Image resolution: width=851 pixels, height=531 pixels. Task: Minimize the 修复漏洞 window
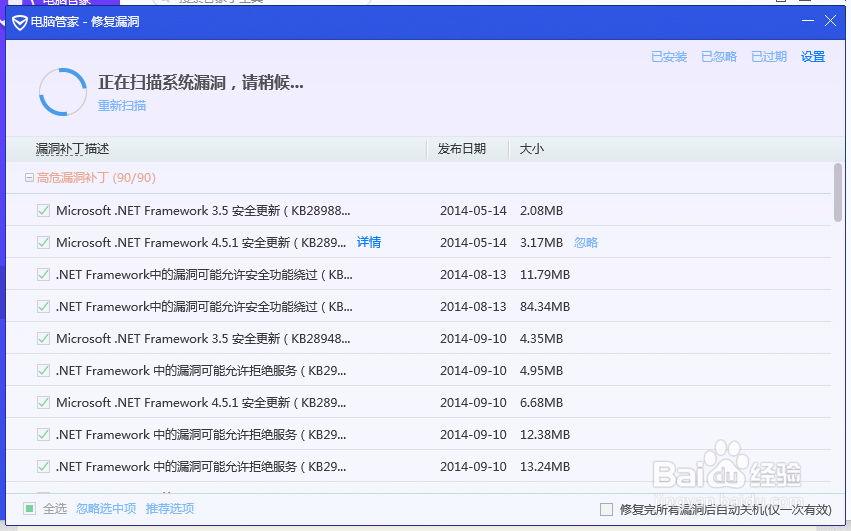point(808,21)
